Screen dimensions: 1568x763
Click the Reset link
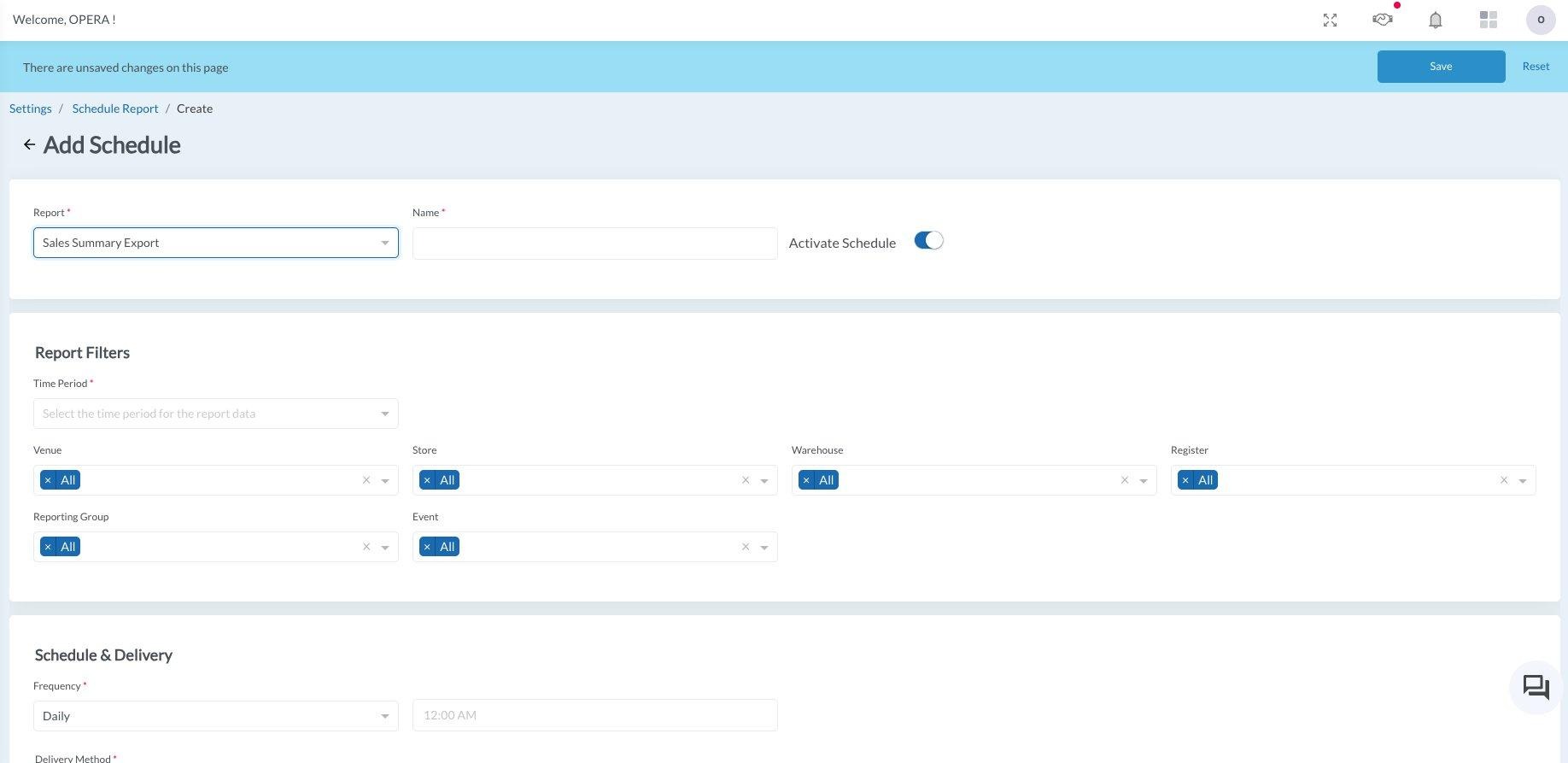[x=1536, y=66]
